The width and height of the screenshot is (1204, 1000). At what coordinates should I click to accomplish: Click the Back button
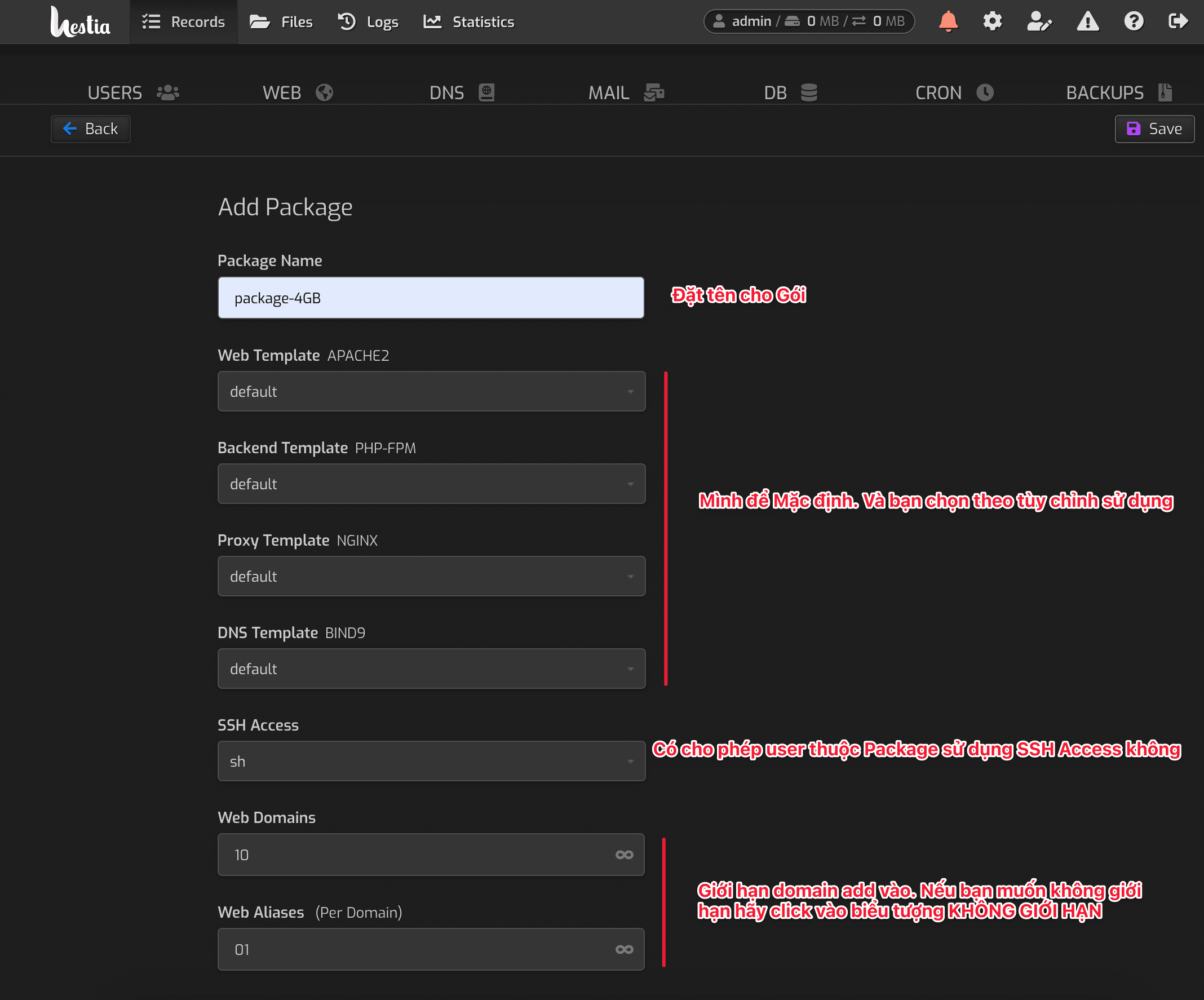click(x=91, y=129)
